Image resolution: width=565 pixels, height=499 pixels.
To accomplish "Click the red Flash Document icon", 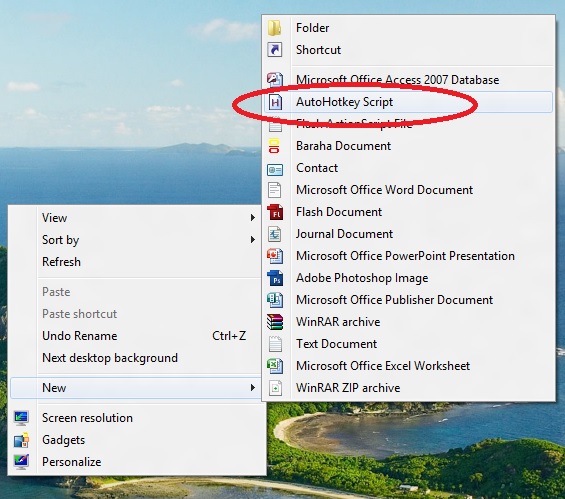I will pyautogui.click(x=275, y=212).
